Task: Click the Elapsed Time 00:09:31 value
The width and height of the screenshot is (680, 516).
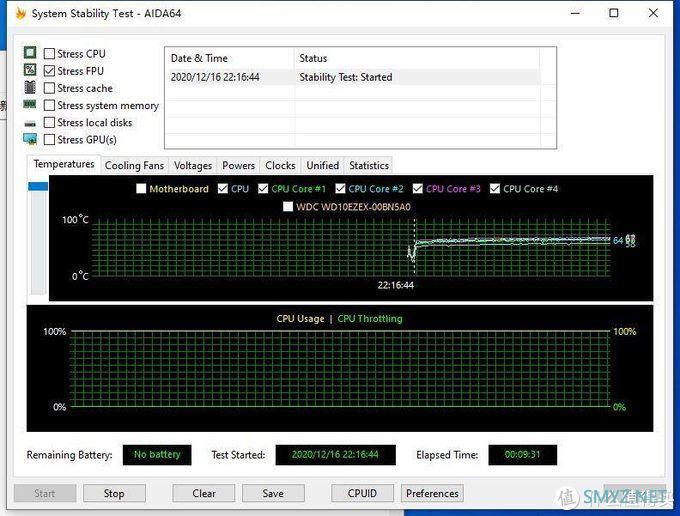Action: click(x=523, y=455)
